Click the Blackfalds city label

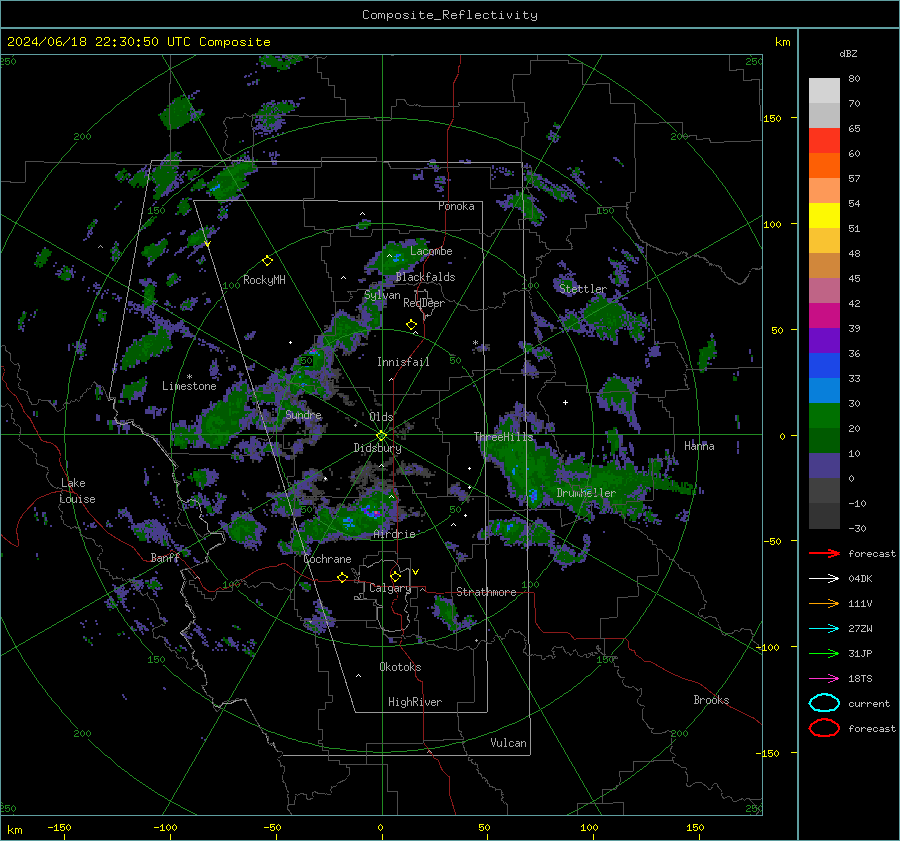425,277
